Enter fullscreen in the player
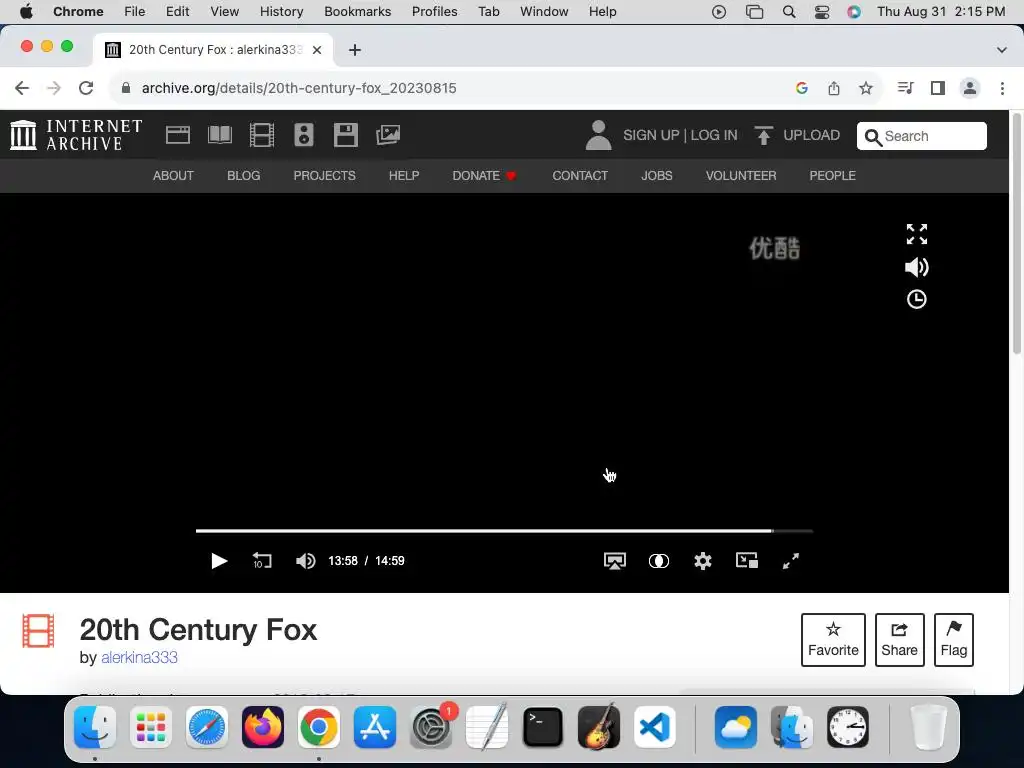 point(791,561)
